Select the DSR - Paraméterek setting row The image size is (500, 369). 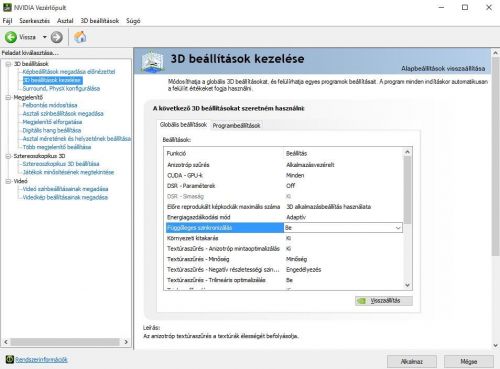[x=284, y=186]
